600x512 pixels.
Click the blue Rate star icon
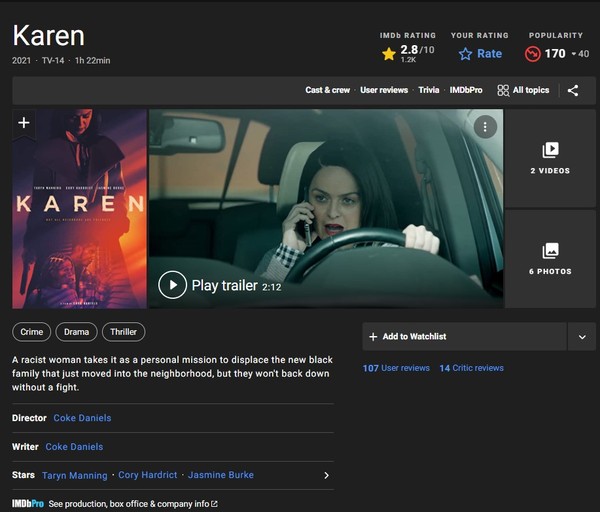465,54
